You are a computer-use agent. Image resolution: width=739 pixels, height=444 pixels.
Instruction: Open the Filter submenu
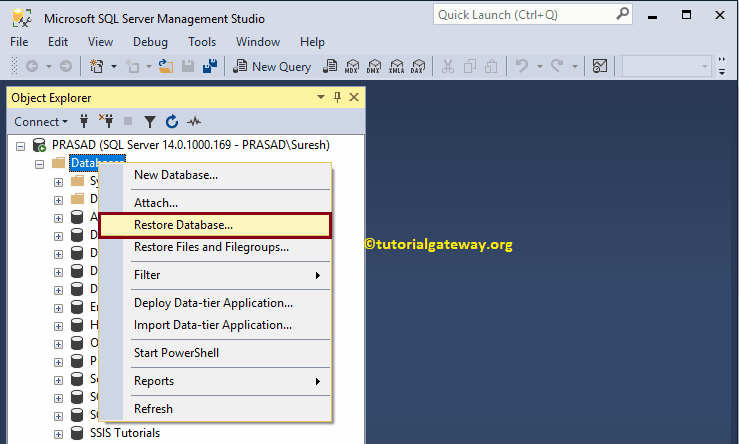coord(216,275)
